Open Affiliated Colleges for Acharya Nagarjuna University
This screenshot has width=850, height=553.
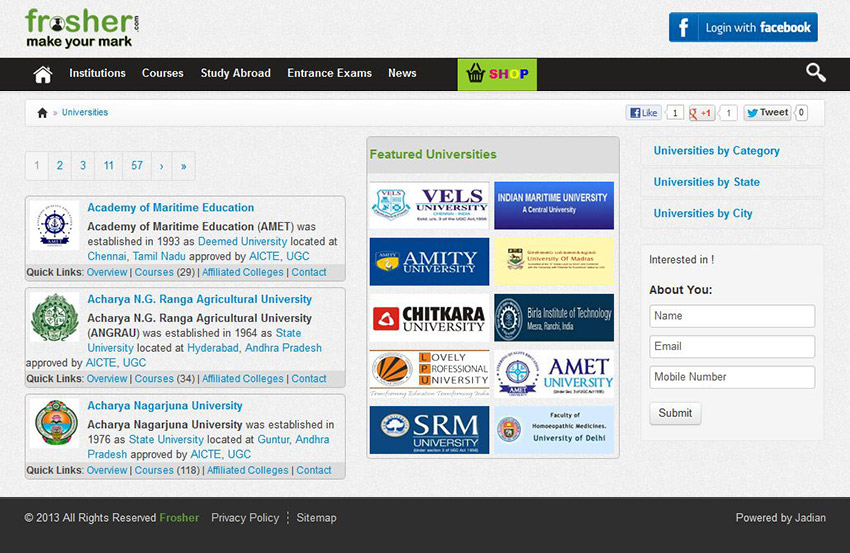pyautogui.click(x=248, y=470)
